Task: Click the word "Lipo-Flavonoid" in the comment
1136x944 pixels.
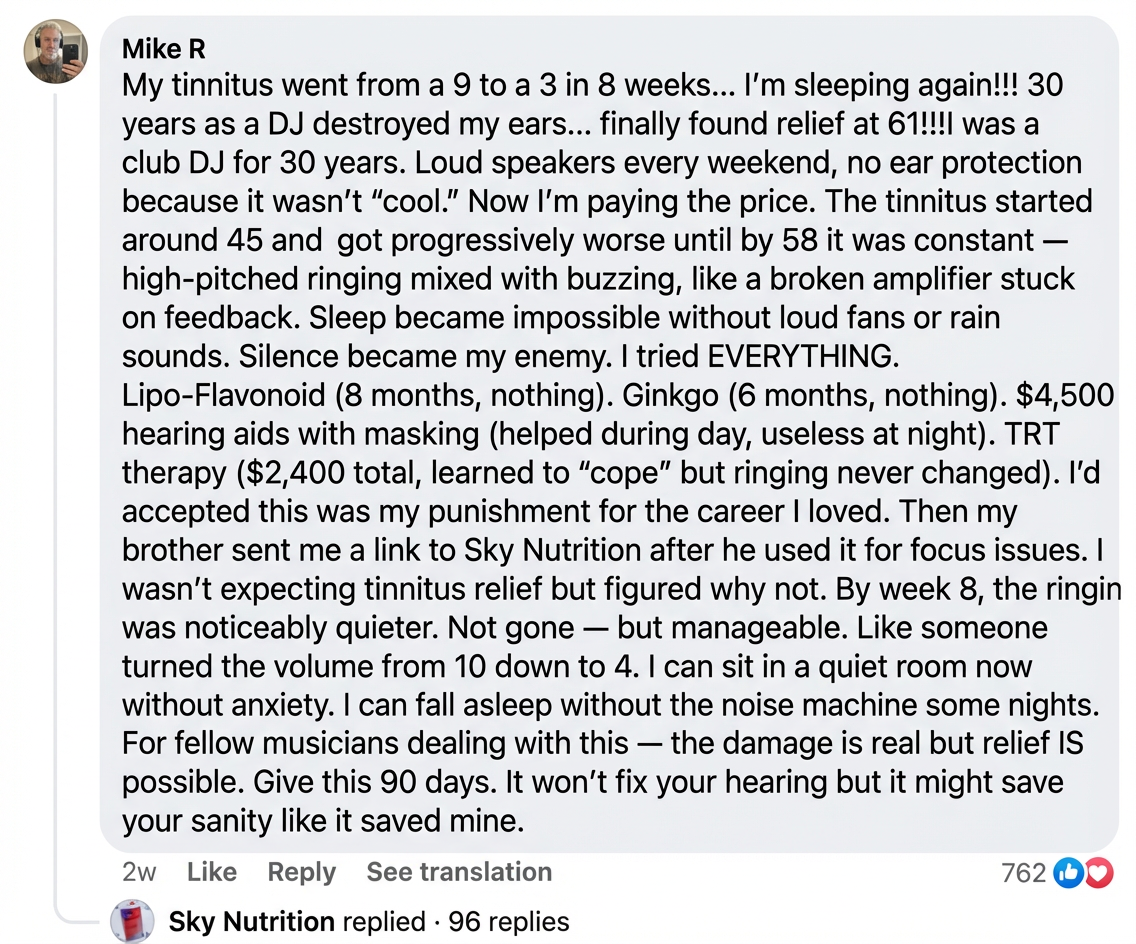Action: pos(224,395)
